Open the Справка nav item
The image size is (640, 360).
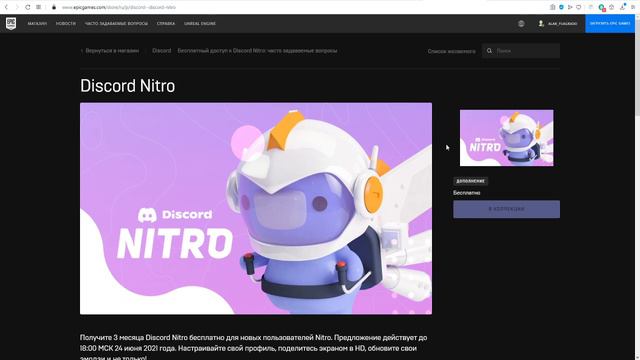tap(166, 24)
